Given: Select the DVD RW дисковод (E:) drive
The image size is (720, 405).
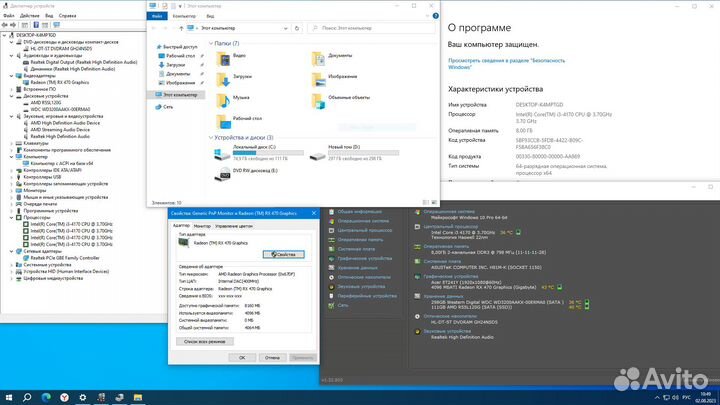Looking at the screenshot, I should click(247, 174).
